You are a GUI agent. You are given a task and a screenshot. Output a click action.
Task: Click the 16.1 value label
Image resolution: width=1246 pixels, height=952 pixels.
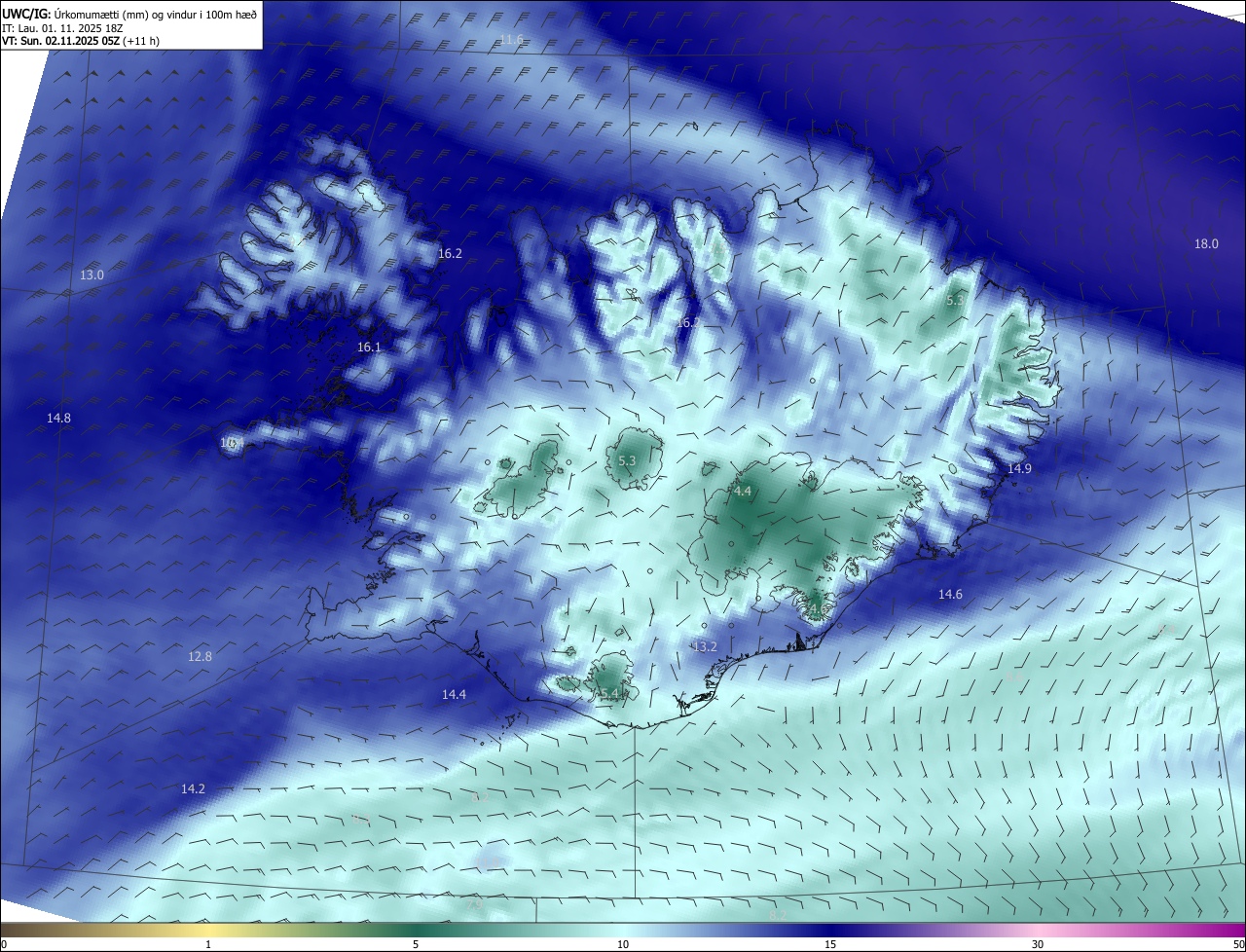[x=369, y=347]
